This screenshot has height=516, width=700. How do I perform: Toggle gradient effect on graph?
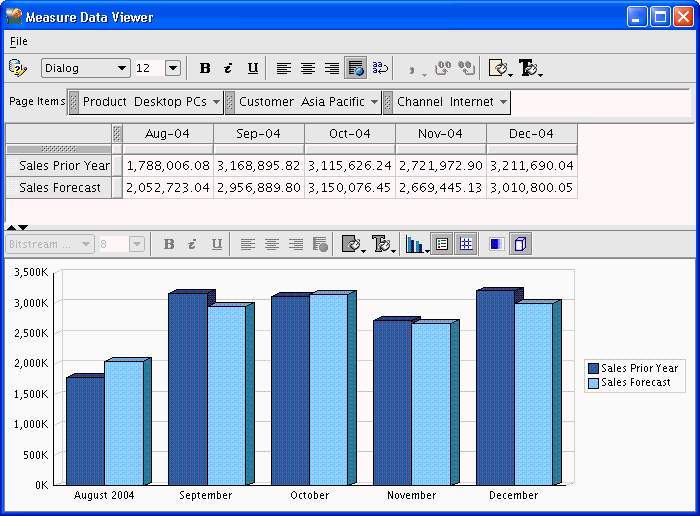496,244
